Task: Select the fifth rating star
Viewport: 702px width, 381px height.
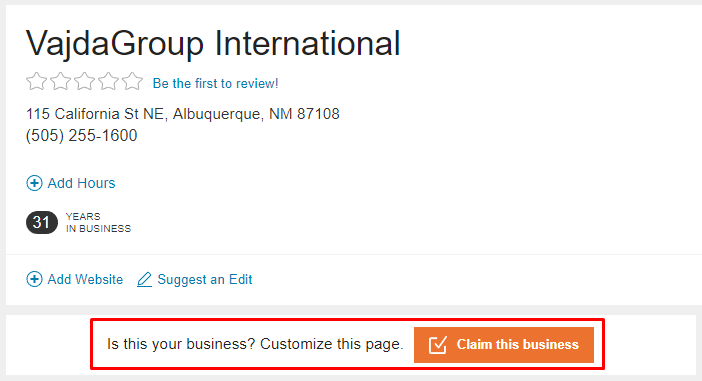Action: click(133, 81)
